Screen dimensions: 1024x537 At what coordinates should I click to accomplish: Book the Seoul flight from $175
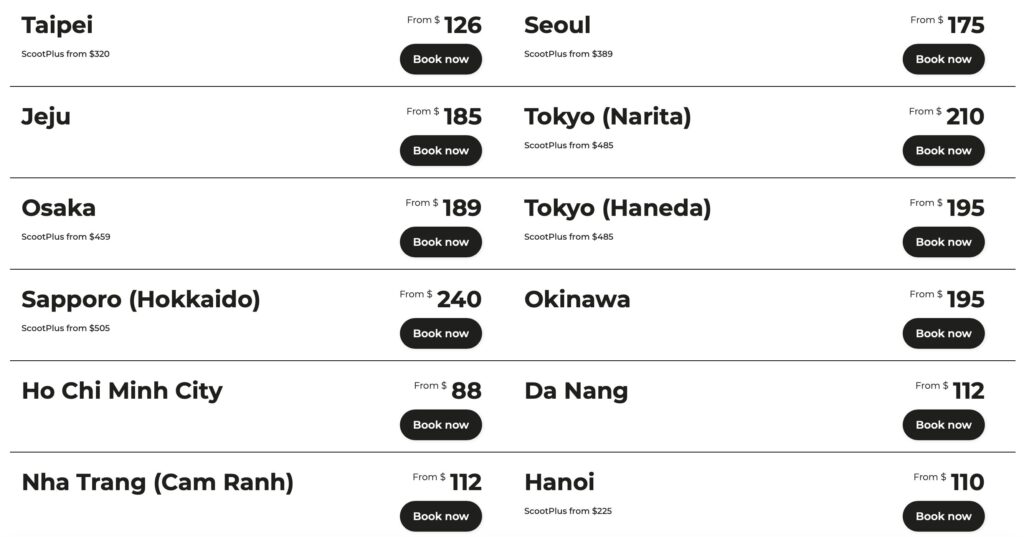943,59
